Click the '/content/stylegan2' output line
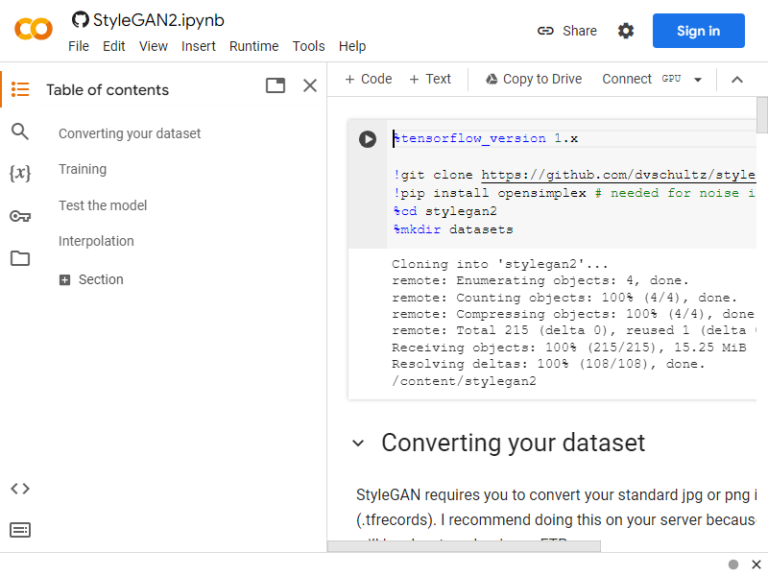Image resolution: width=768 pixels, height=576 pixels. [x=464, y=381]
